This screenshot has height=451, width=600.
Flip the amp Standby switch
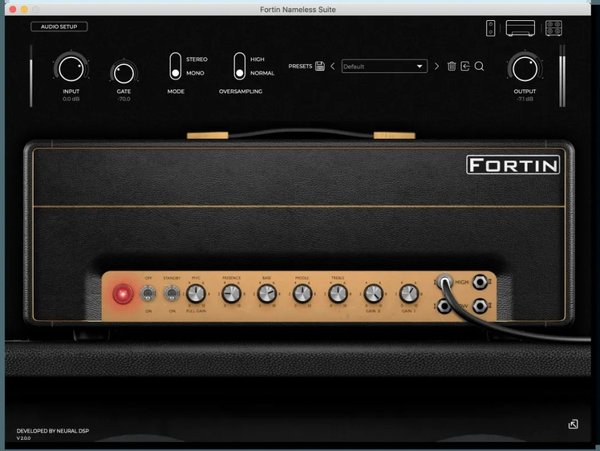pyautogui.click(x=171, y=294)
